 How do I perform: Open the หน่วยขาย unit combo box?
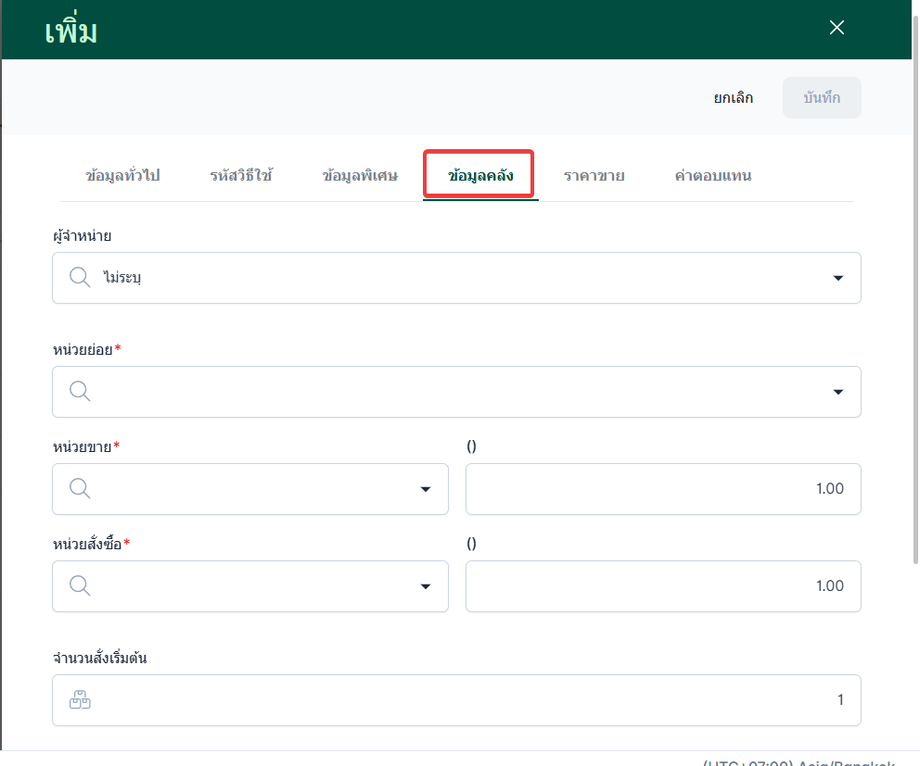[251, 489]
